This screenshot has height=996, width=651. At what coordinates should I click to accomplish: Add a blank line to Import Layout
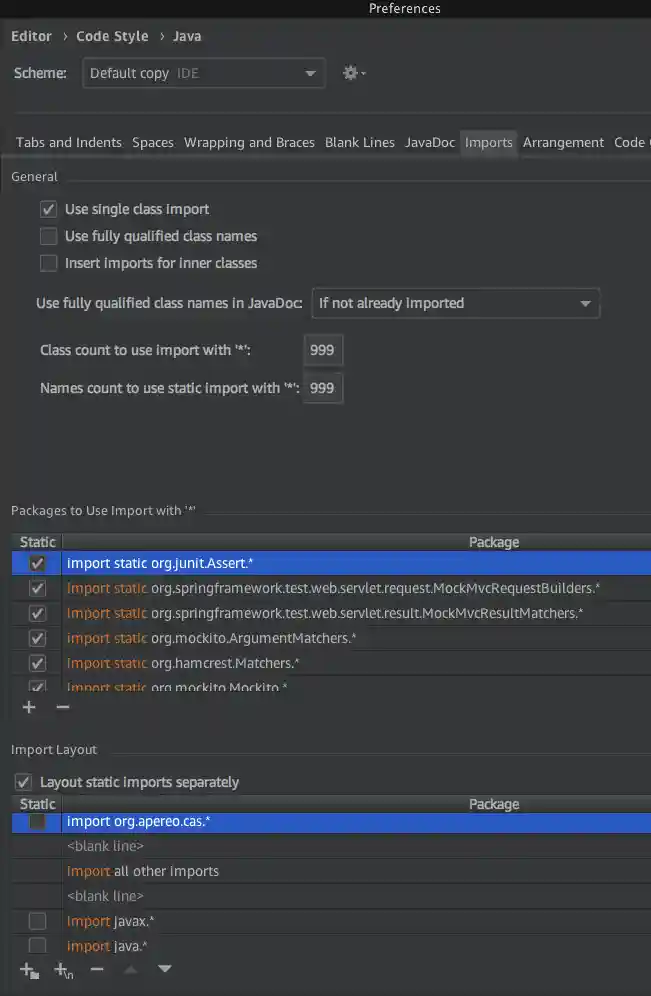pyautogui.click(x=63, y=969)
